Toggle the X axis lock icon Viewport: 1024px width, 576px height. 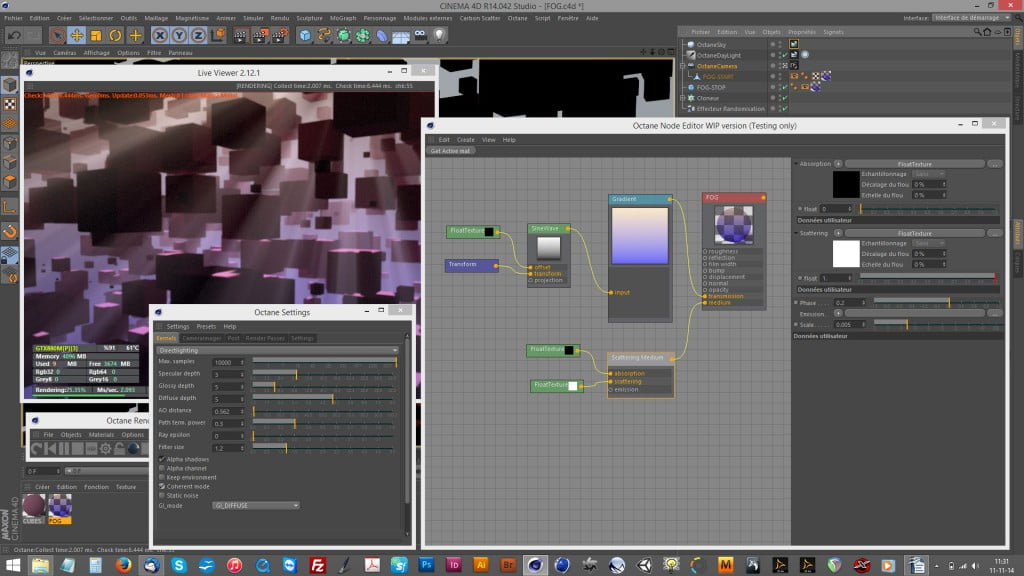(159, 35)
